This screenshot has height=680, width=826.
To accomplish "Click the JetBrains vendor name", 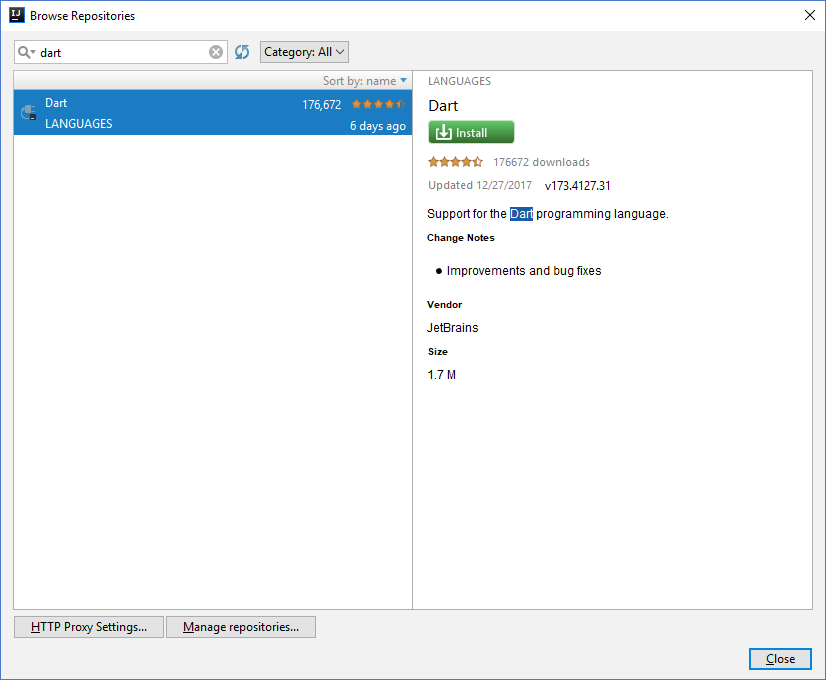I will pyautogui.click(x=453, y=328).
